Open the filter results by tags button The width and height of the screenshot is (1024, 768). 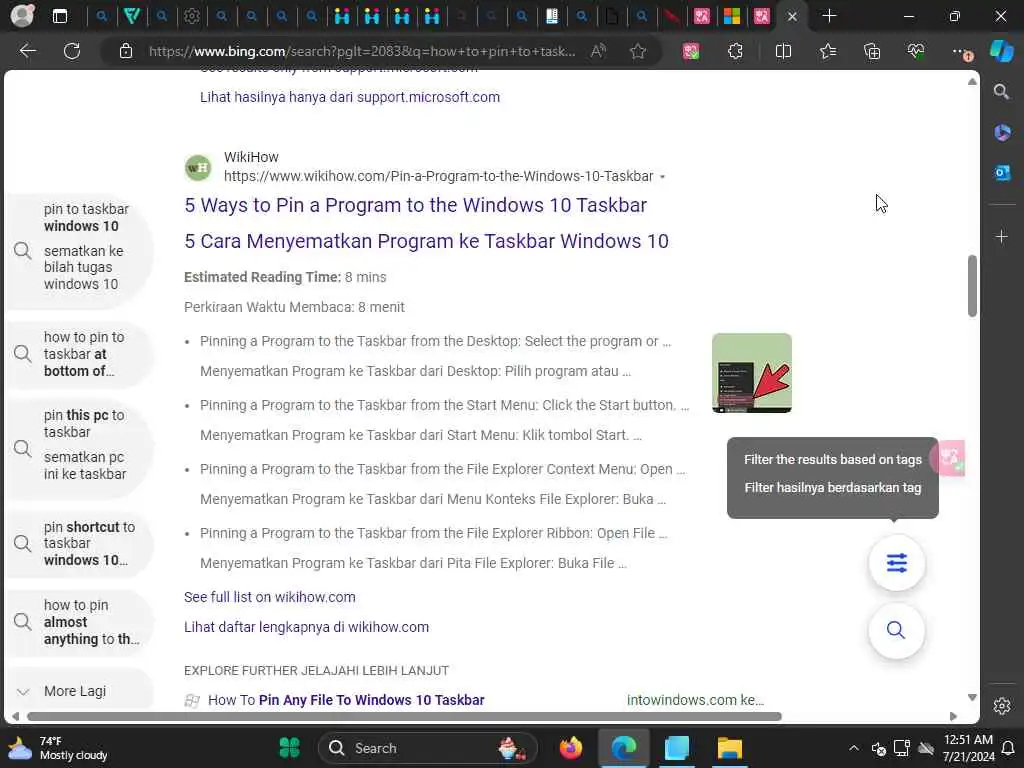click(x=897, y=563)
